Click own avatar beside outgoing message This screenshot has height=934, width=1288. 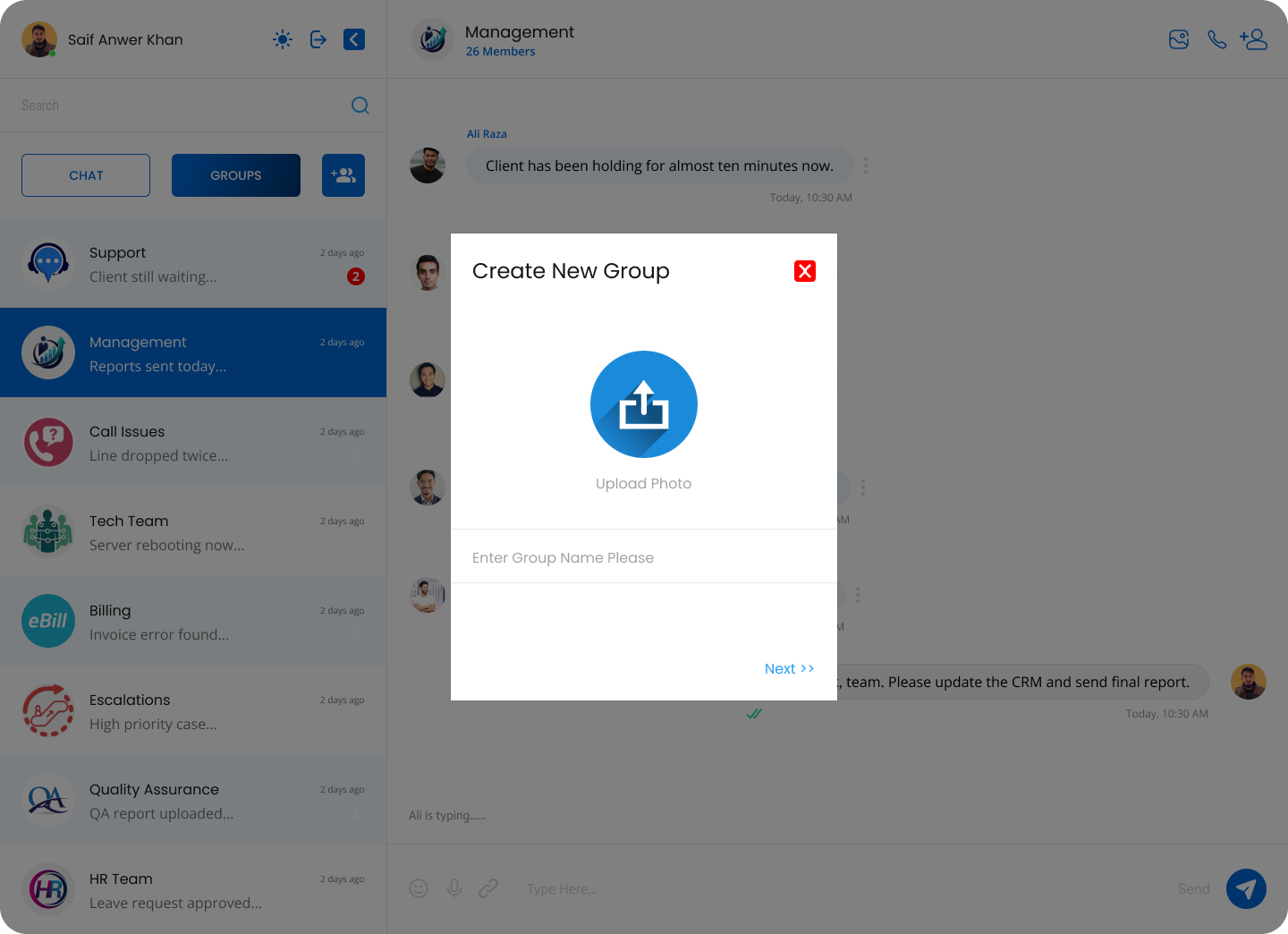click(1249, 682)
